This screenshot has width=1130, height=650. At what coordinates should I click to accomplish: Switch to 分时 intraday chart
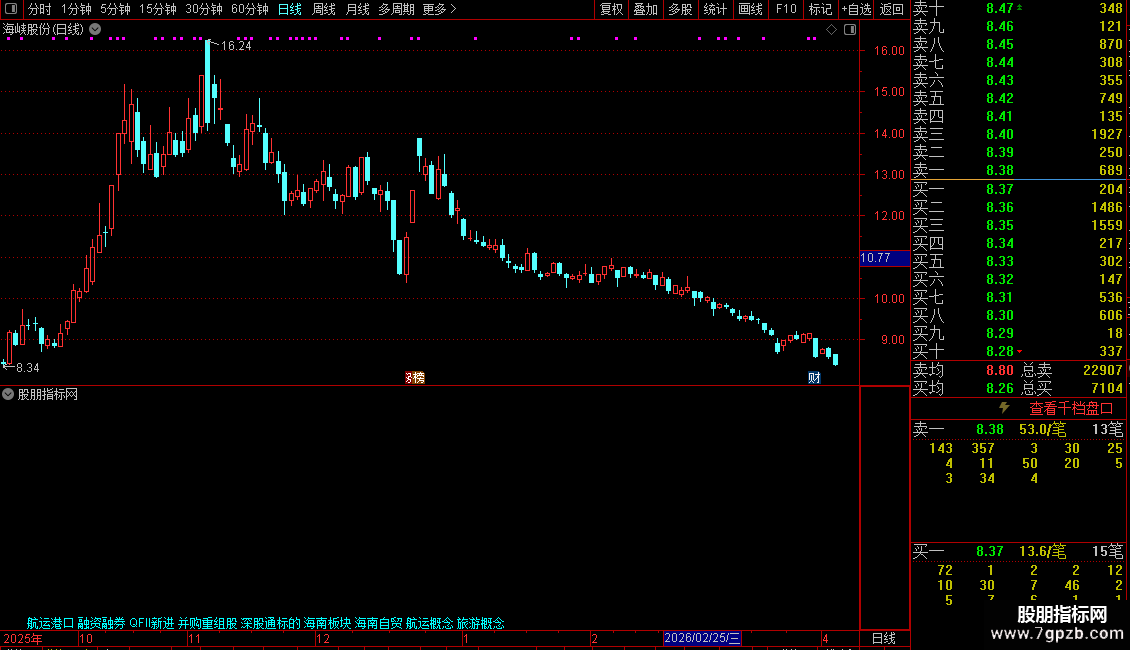40,9
